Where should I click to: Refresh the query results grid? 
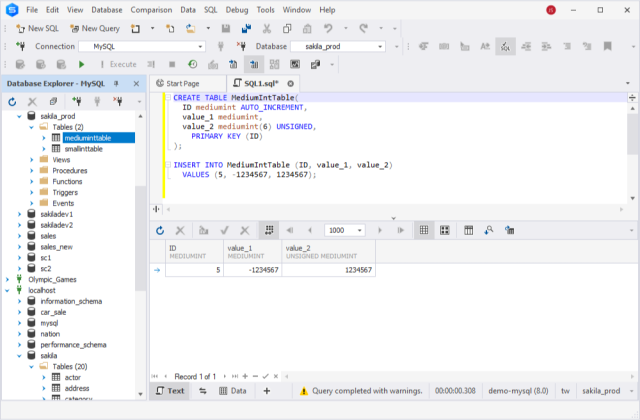pos(160,230)
